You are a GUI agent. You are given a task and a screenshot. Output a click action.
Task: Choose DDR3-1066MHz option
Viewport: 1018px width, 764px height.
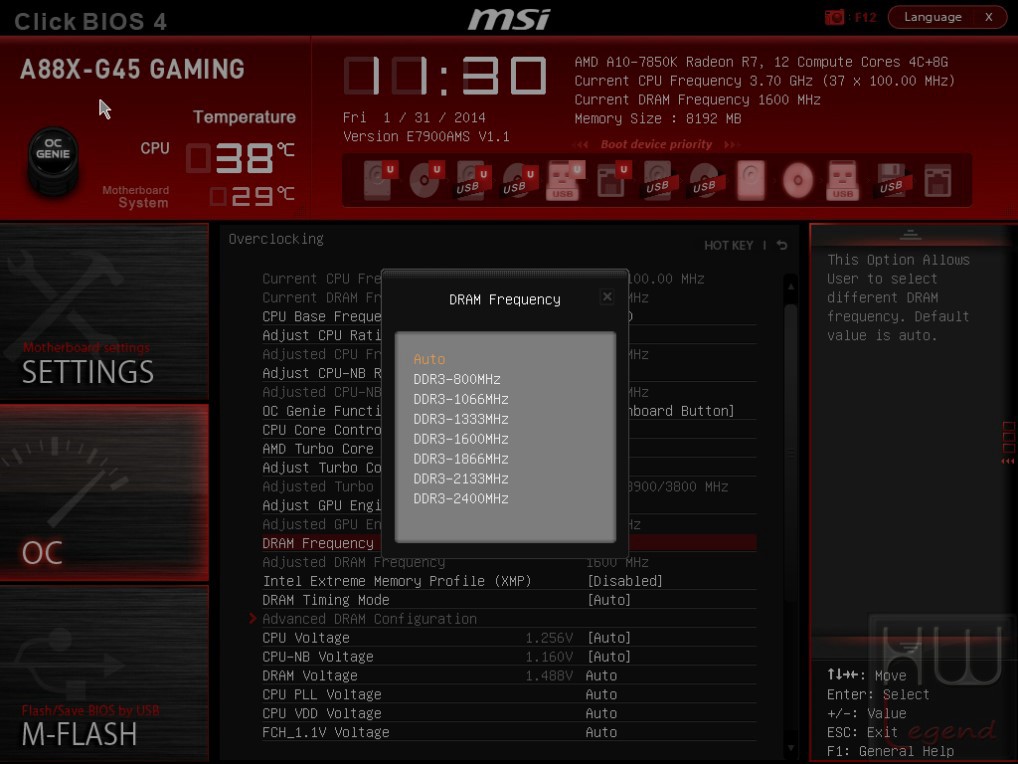(461, 399)
